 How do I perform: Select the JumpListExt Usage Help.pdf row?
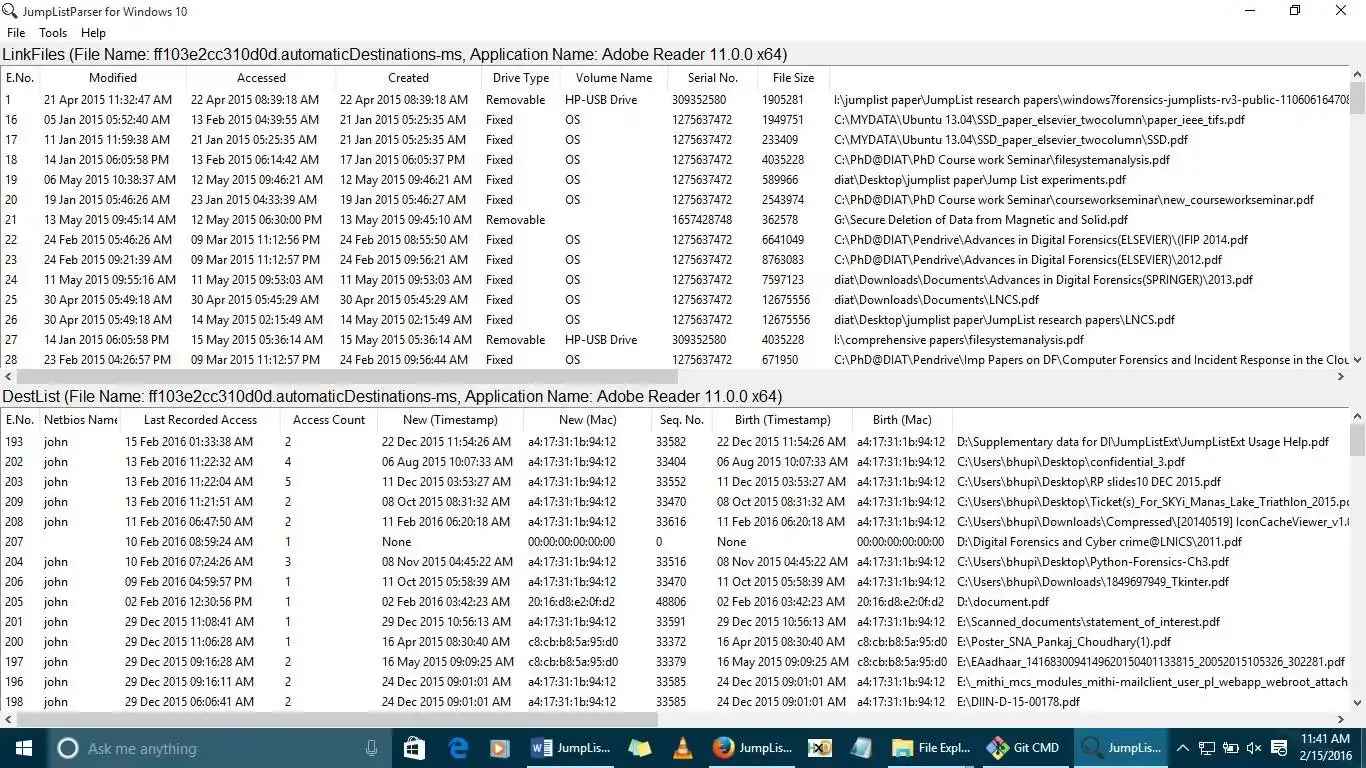675,441
